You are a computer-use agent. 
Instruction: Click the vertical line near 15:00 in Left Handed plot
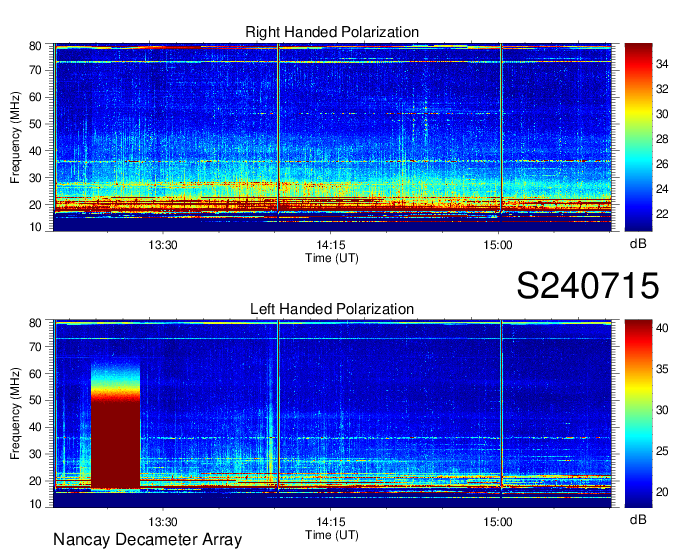coord(501,404)
